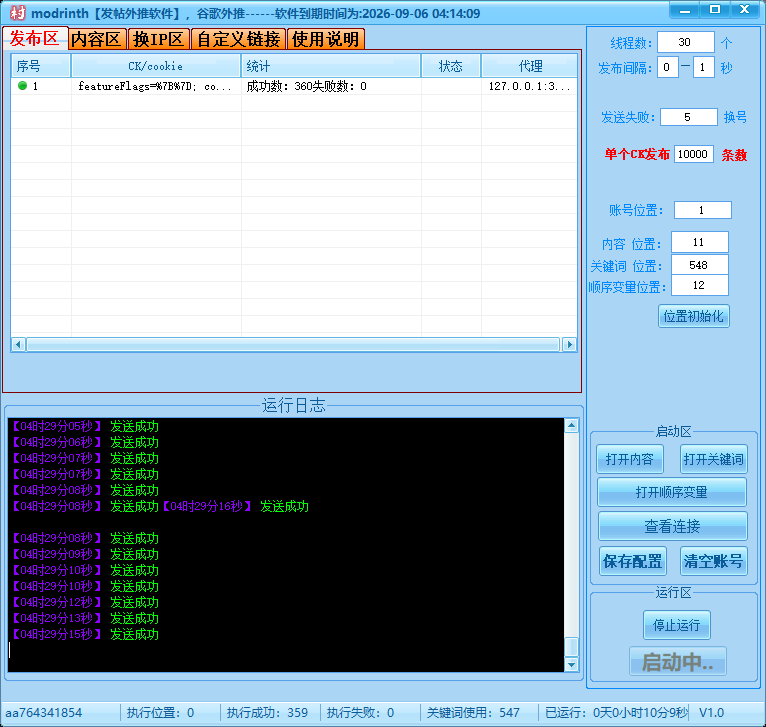
Task: Click the green status dot in row 1
Action: (22, 86)
